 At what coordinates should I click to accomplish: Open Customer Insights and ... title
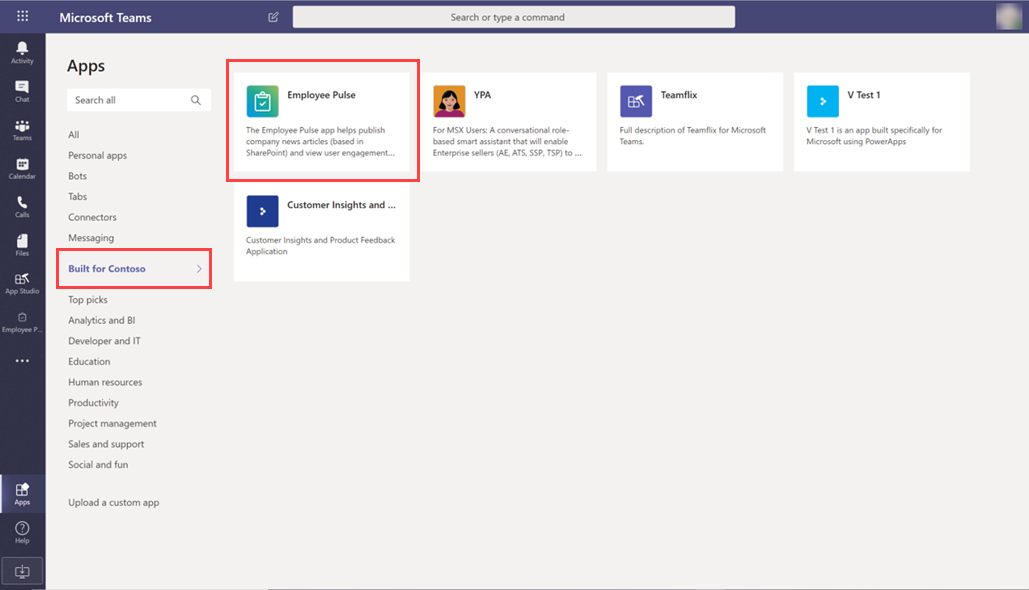(x=341, y=205)
